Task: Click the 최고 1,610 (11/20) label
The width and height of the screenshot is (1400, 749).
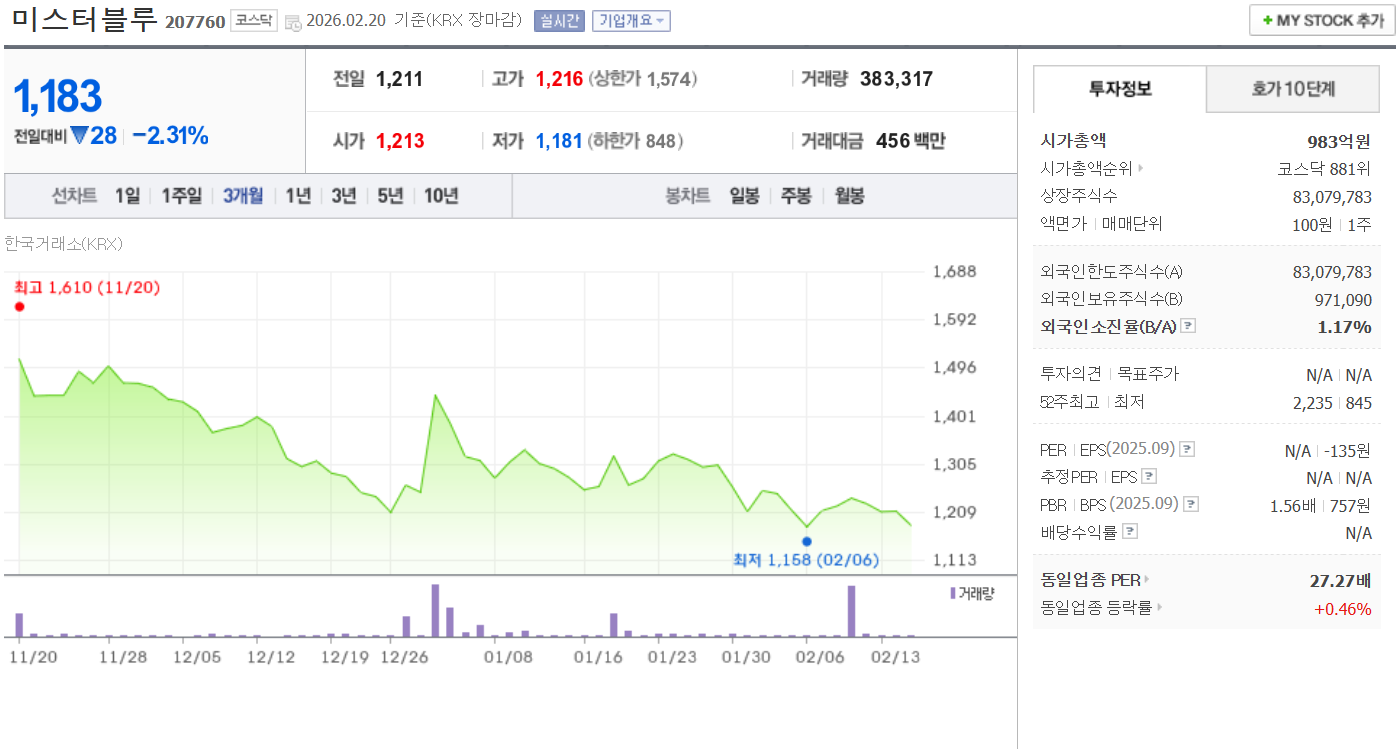Action: (87, 288)
